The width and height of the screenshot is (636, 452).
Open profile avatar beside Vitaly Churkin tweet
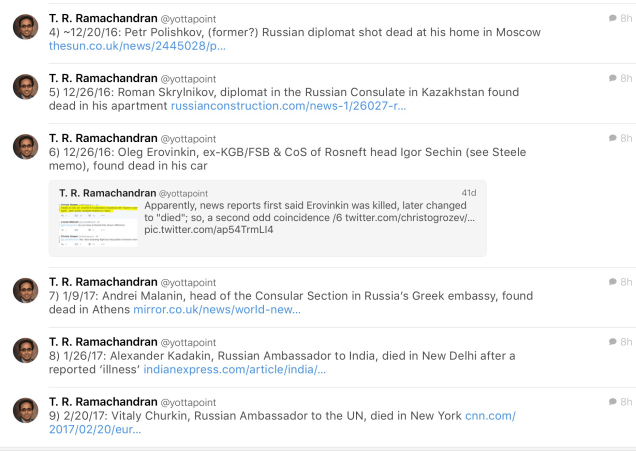[x=26, y=409]
